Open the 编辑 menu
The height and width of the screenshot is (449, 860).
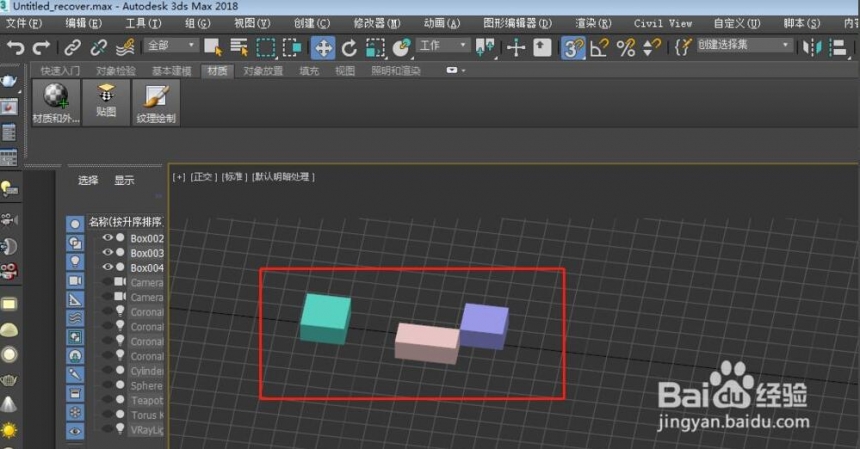tap(83, 23)
